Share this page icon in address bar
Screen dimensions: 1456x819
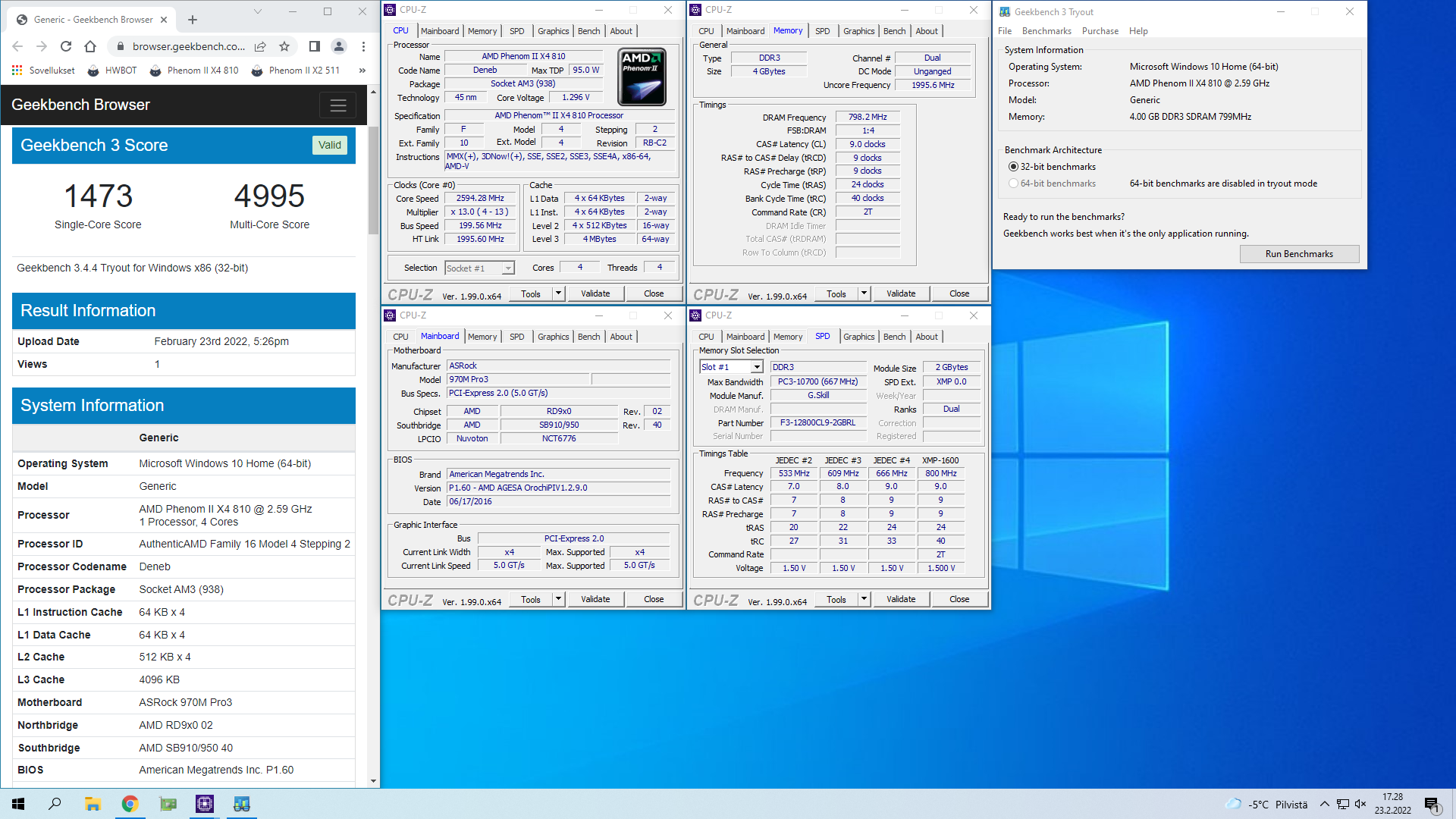point(260,46)
